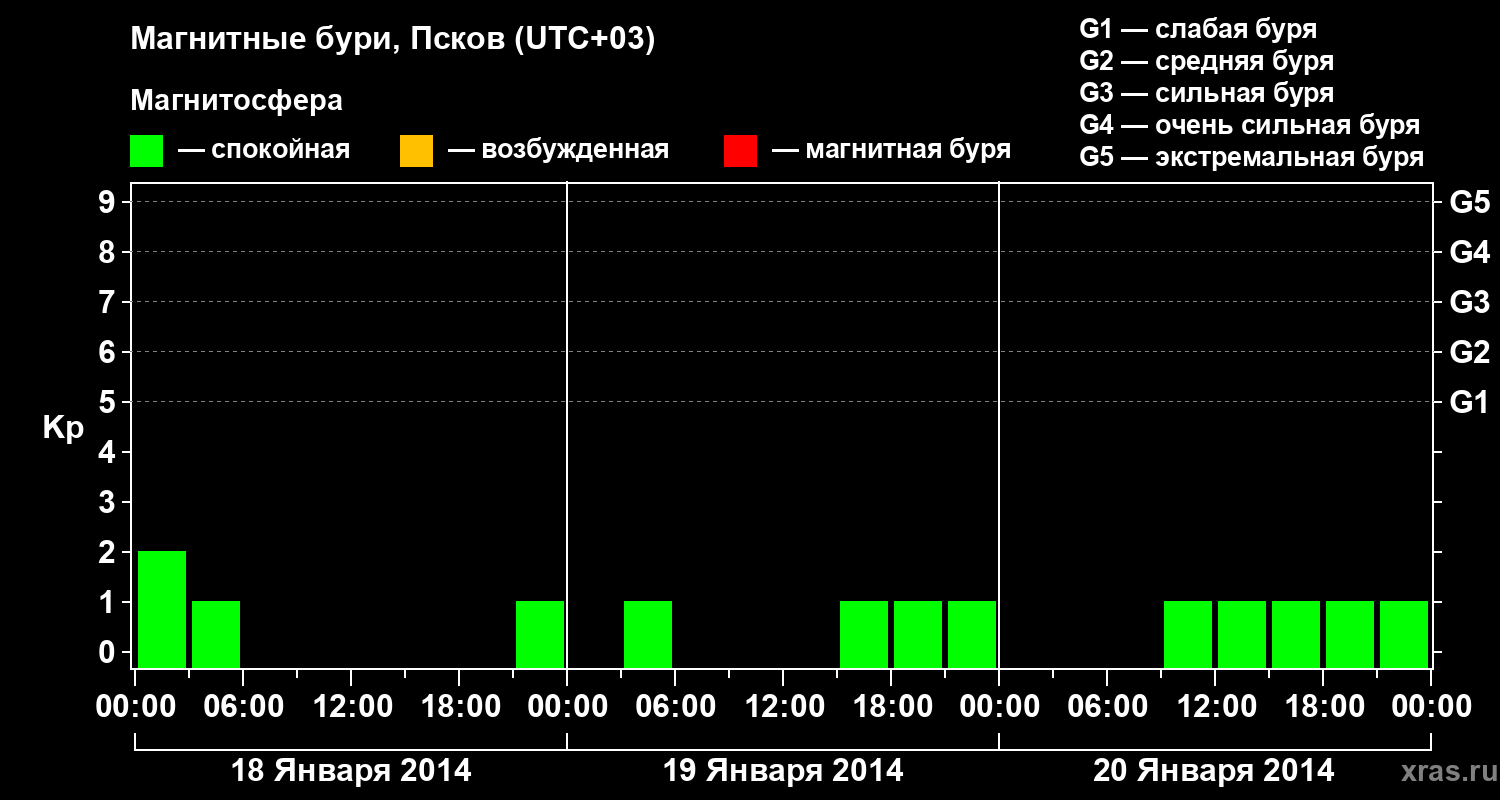Click the 'G5' right axis label
Viewport: 1500px width, 800px height.
tap(1470, 202)
